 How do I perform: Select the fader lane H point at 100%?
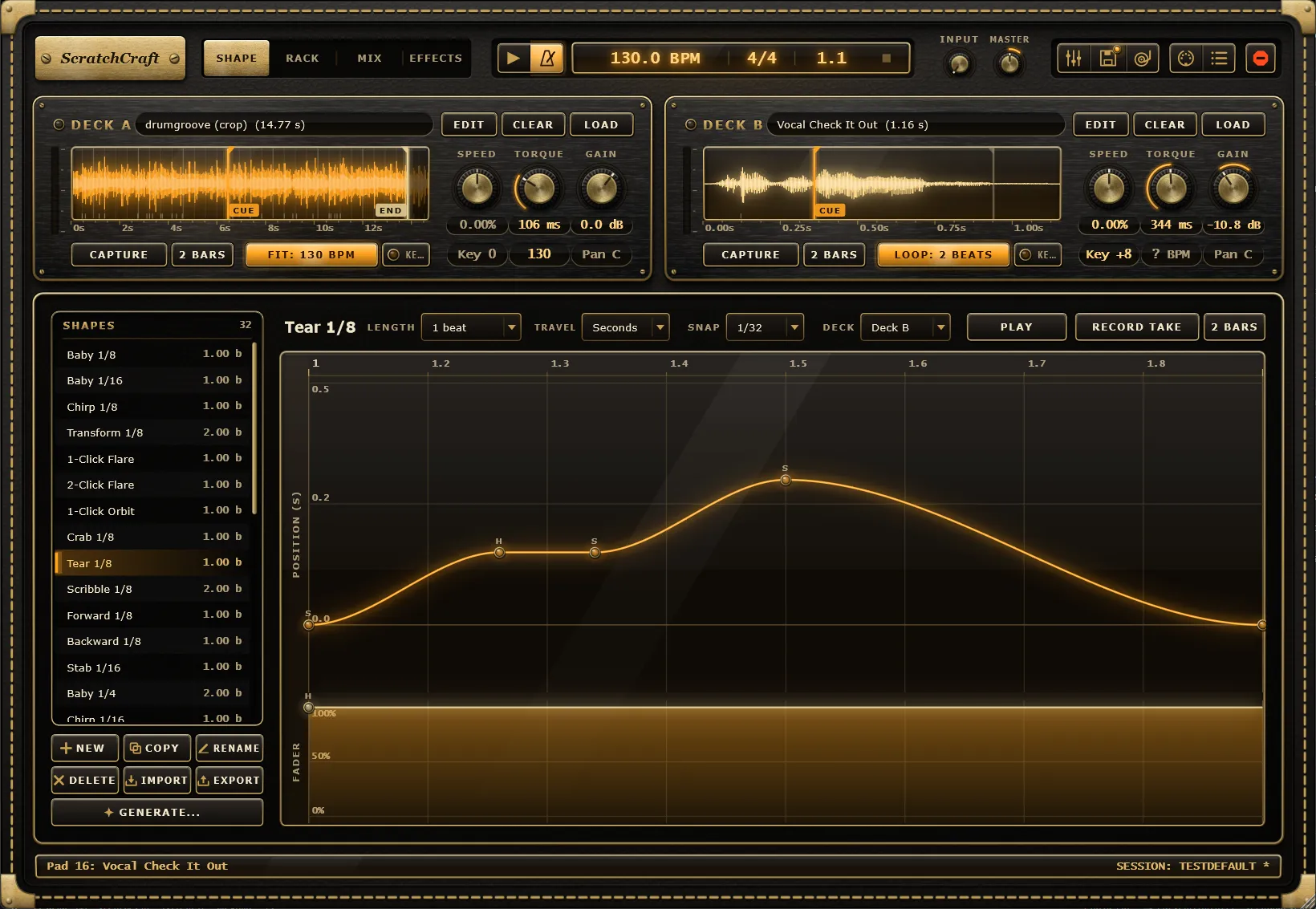(309, 708)
